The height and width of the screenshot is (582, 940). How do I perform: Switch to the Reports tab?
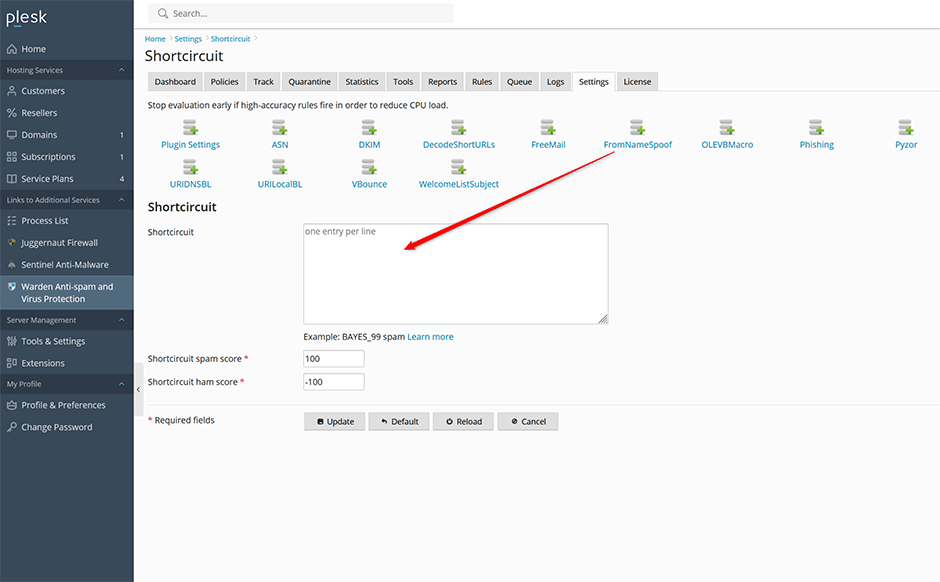(x=442, y=82)
